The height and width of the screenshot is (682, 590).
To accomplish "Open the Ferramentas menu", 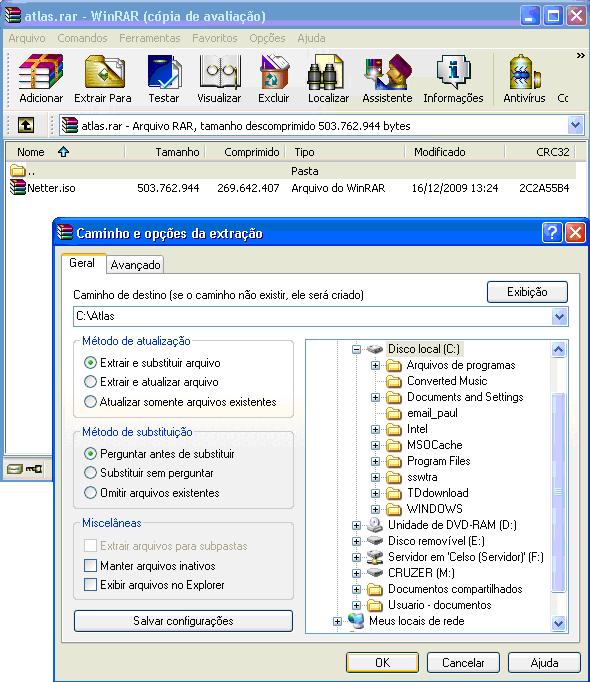I will pyautogui.click(x=150, y=38).
